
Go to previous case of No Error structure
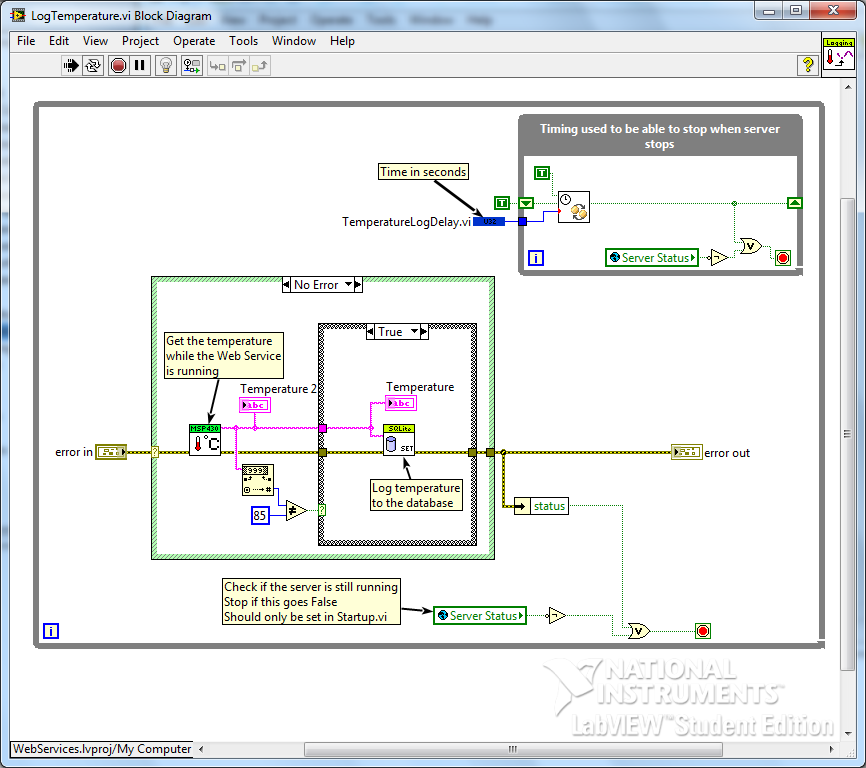point(287,285)
